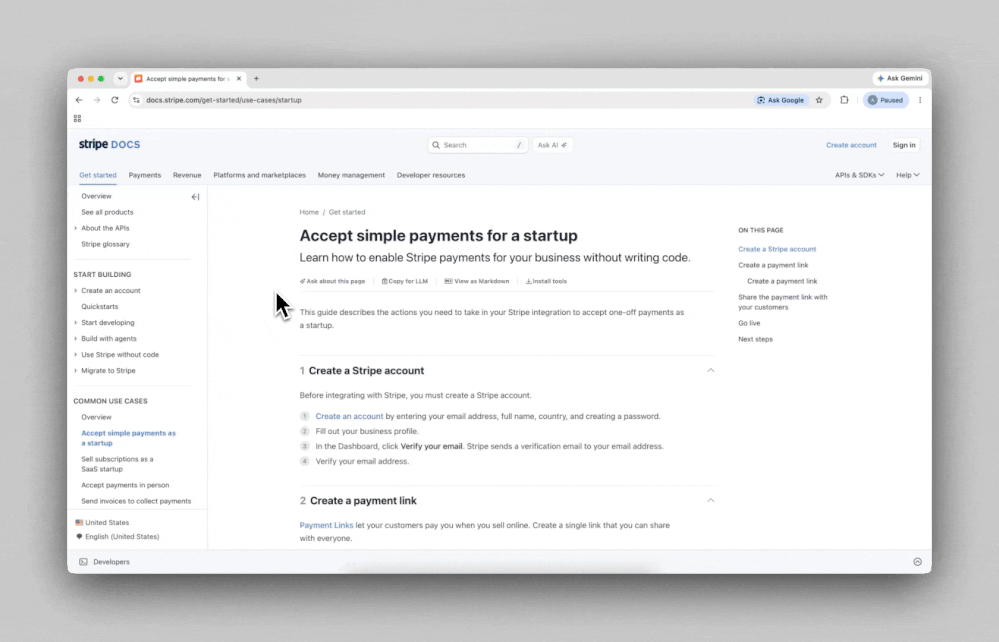Click the circular icon in bottom-right bar
The height and width of the screenshot is (642, 999).
click(917, 562)
